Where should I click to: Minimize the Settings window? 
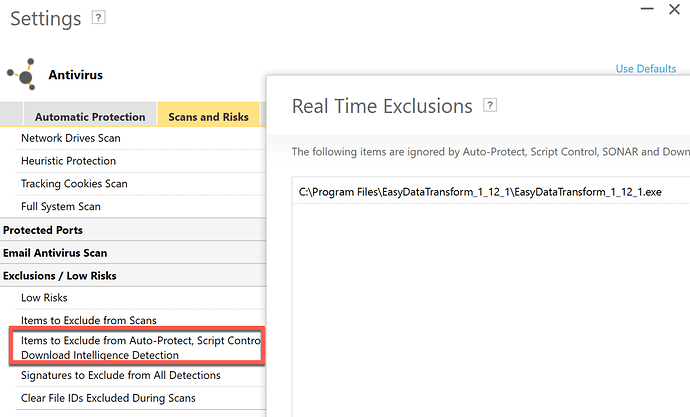647,9
